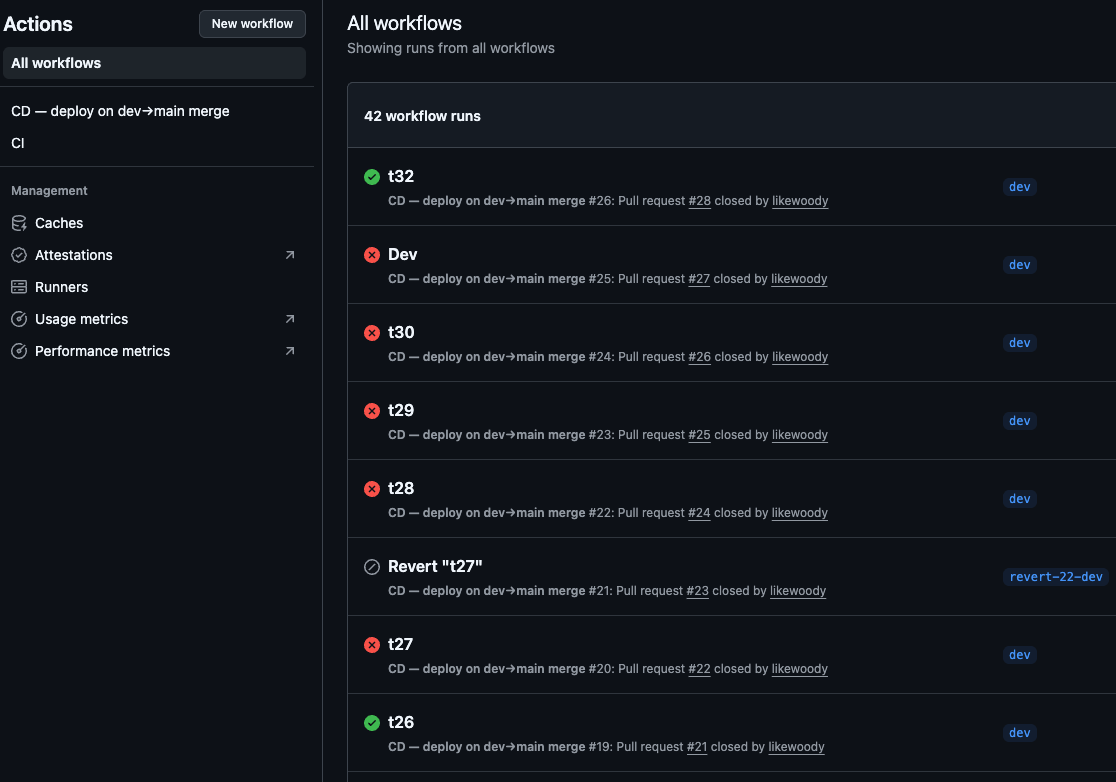Select the CI workflow in sidebar
Viewport: 1116px width, 782px height.
(18, 143)
